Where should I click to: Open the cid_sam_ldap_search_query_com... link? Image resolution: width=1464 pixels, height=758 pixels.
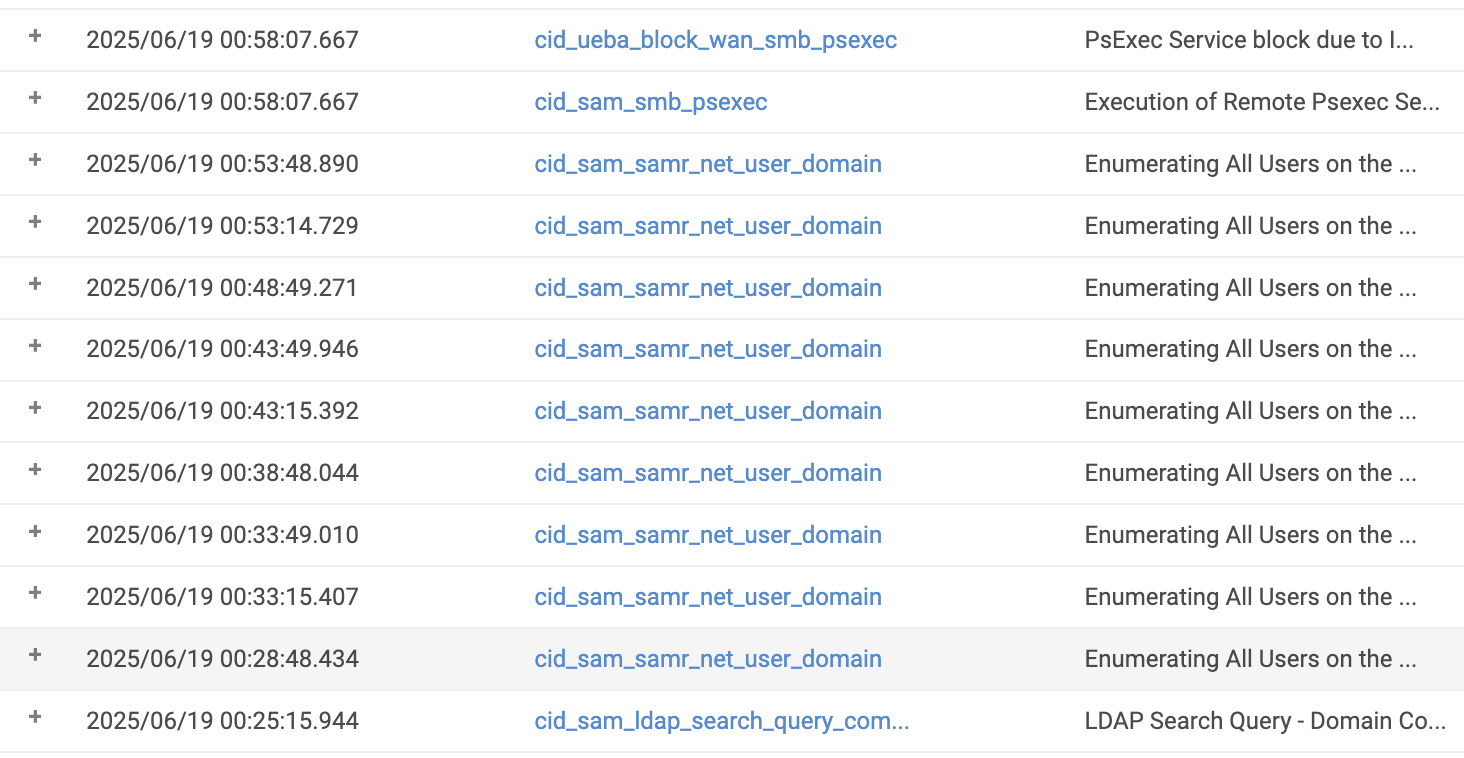[x=722, y=721]
